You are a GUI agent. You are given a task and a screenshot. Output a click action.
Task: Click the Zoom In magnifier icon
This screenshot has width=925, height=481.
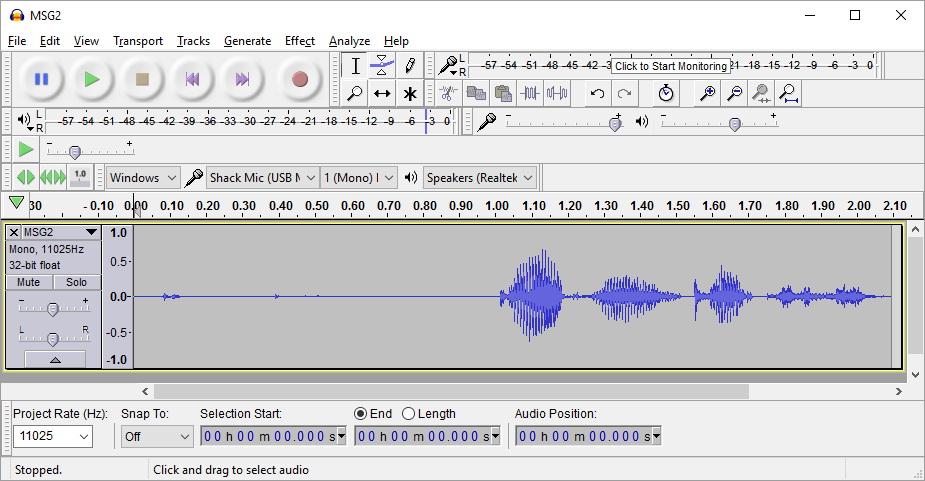point(707,93)
